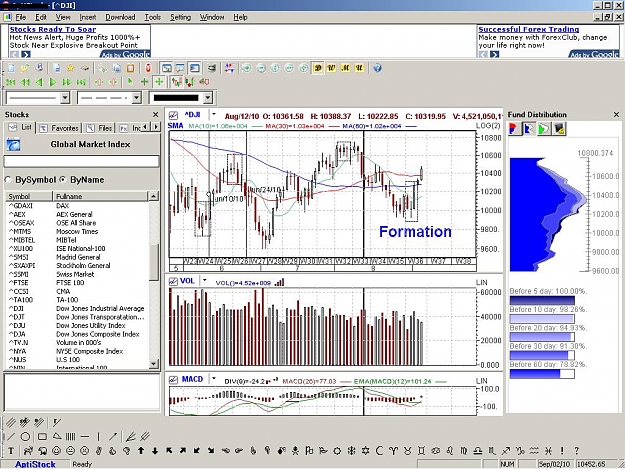Click the Before 5 day progress bar

542,300
